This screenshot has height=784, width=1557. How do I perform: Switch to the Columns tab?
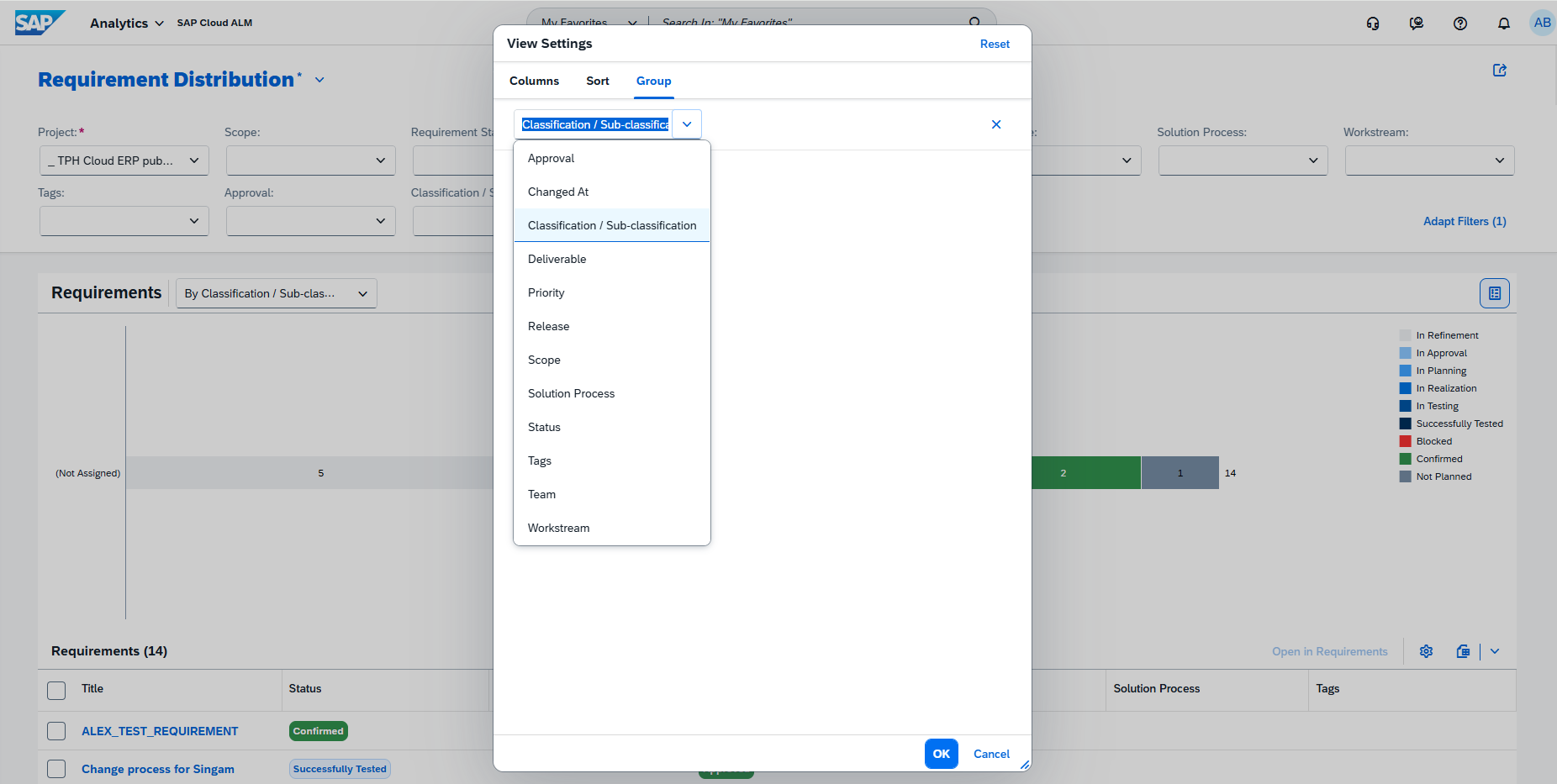534,81
